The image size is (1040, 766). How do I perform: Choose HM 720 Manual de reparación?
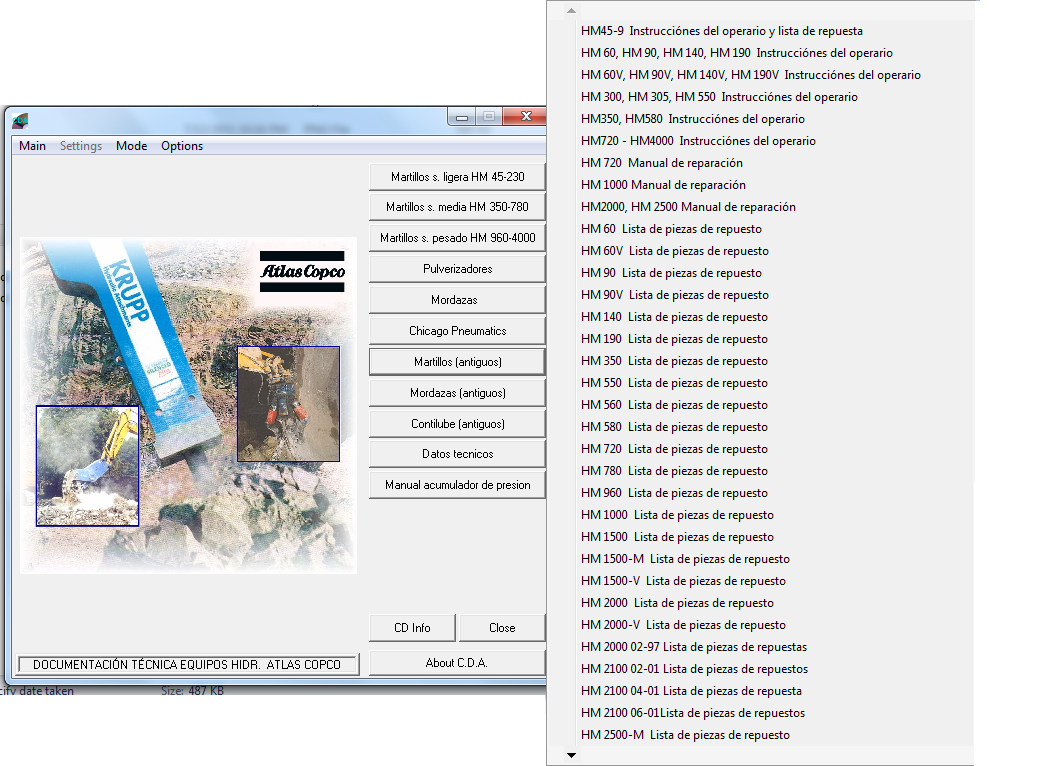pyautogui.click(x=662, y=162)
